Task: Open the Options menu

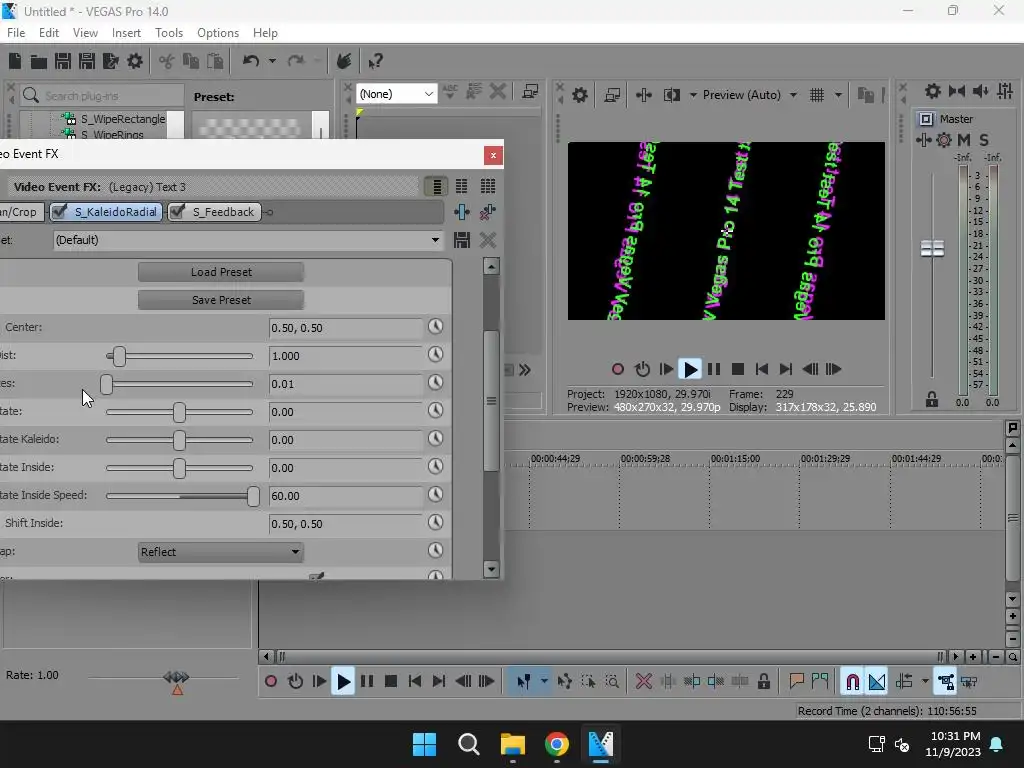Action: (217, 33)
